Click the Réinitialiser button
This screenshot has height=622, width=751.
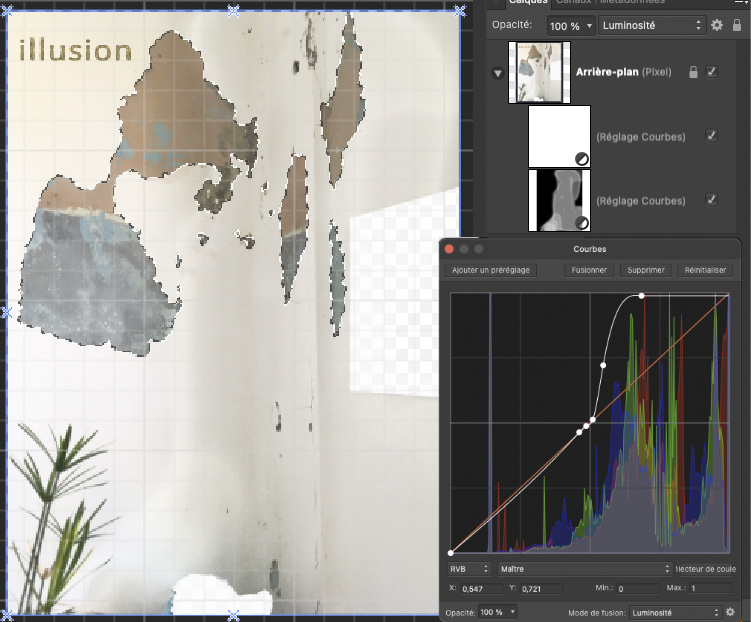(705, 270)
